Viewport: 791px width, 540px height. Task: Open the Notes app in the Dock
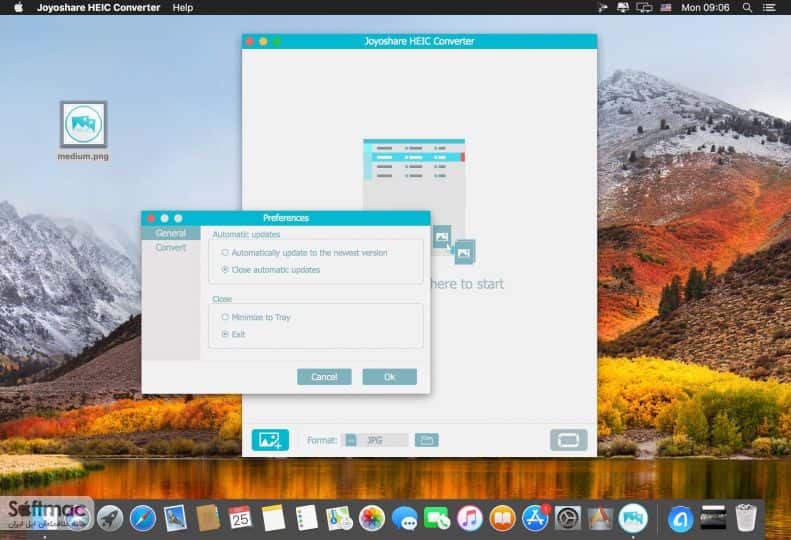[273, 518]
